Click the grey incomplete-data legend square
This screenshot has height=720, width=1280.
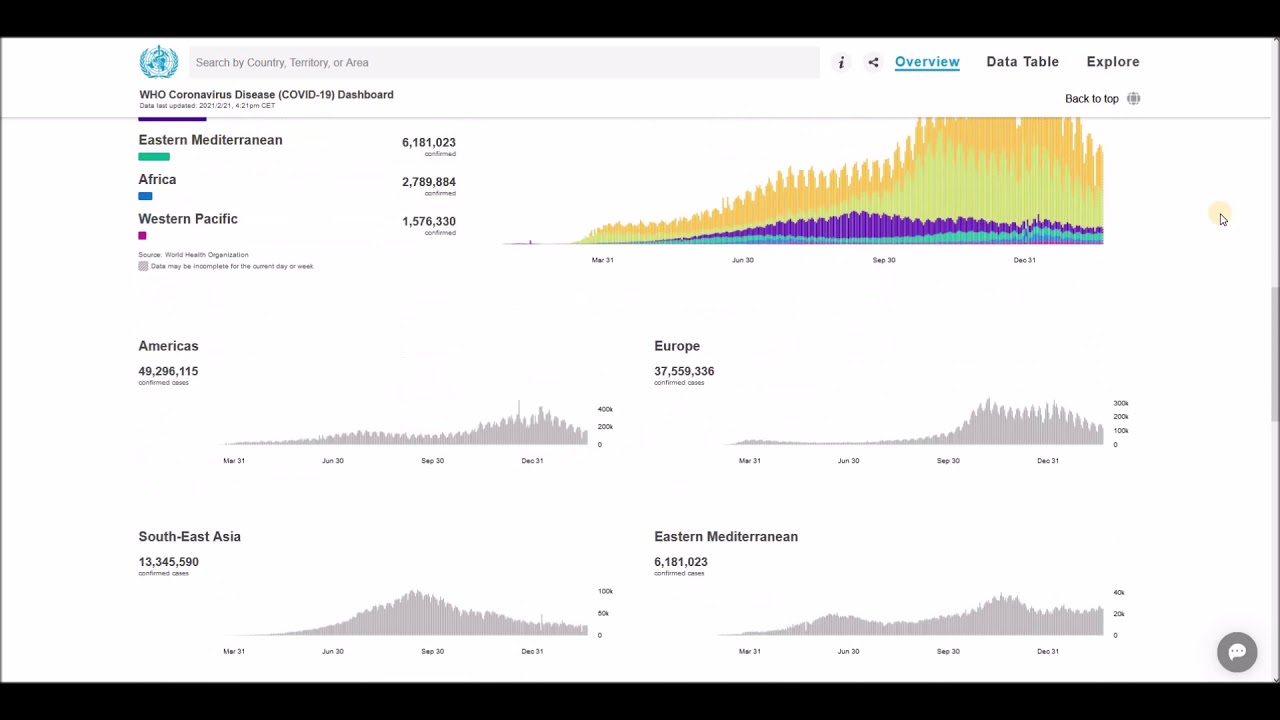tap(143, 266)
